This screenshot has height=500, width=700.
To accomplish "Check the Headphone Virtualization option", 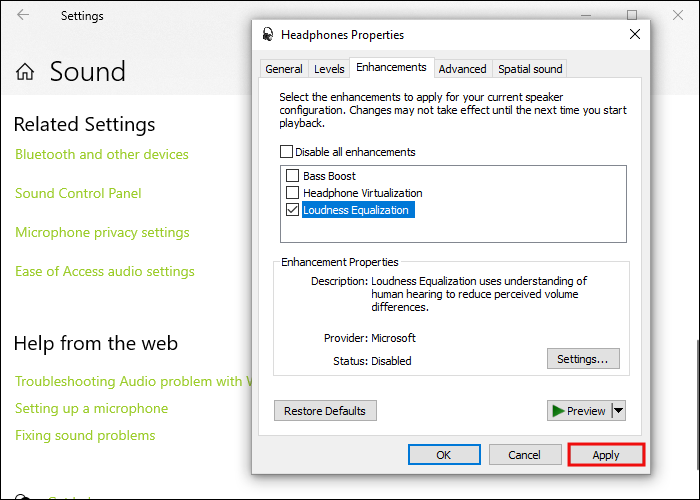I will tap(293, 193).
